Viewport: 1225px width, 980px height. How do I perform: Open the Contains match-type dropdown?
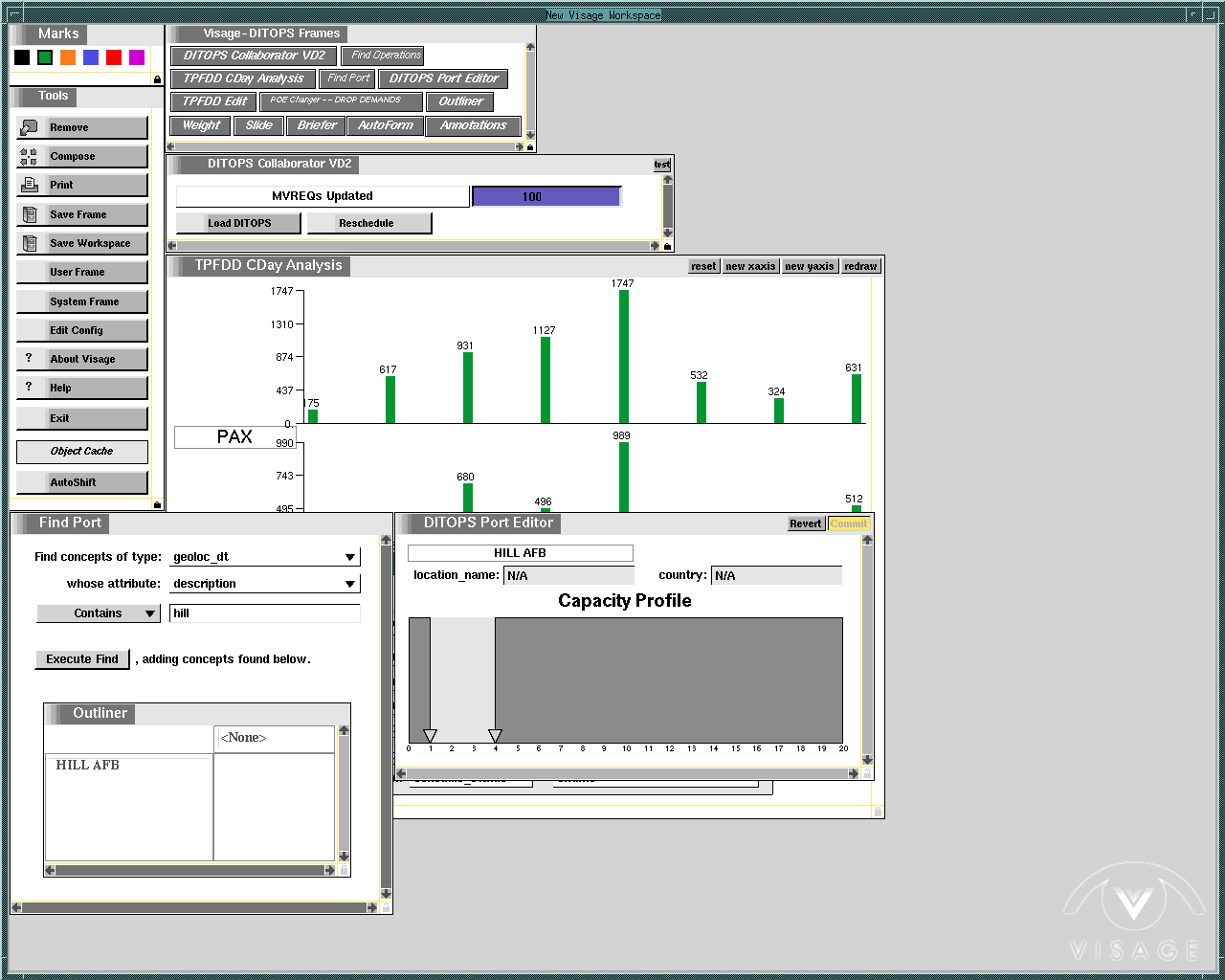[x=150, y=613]
